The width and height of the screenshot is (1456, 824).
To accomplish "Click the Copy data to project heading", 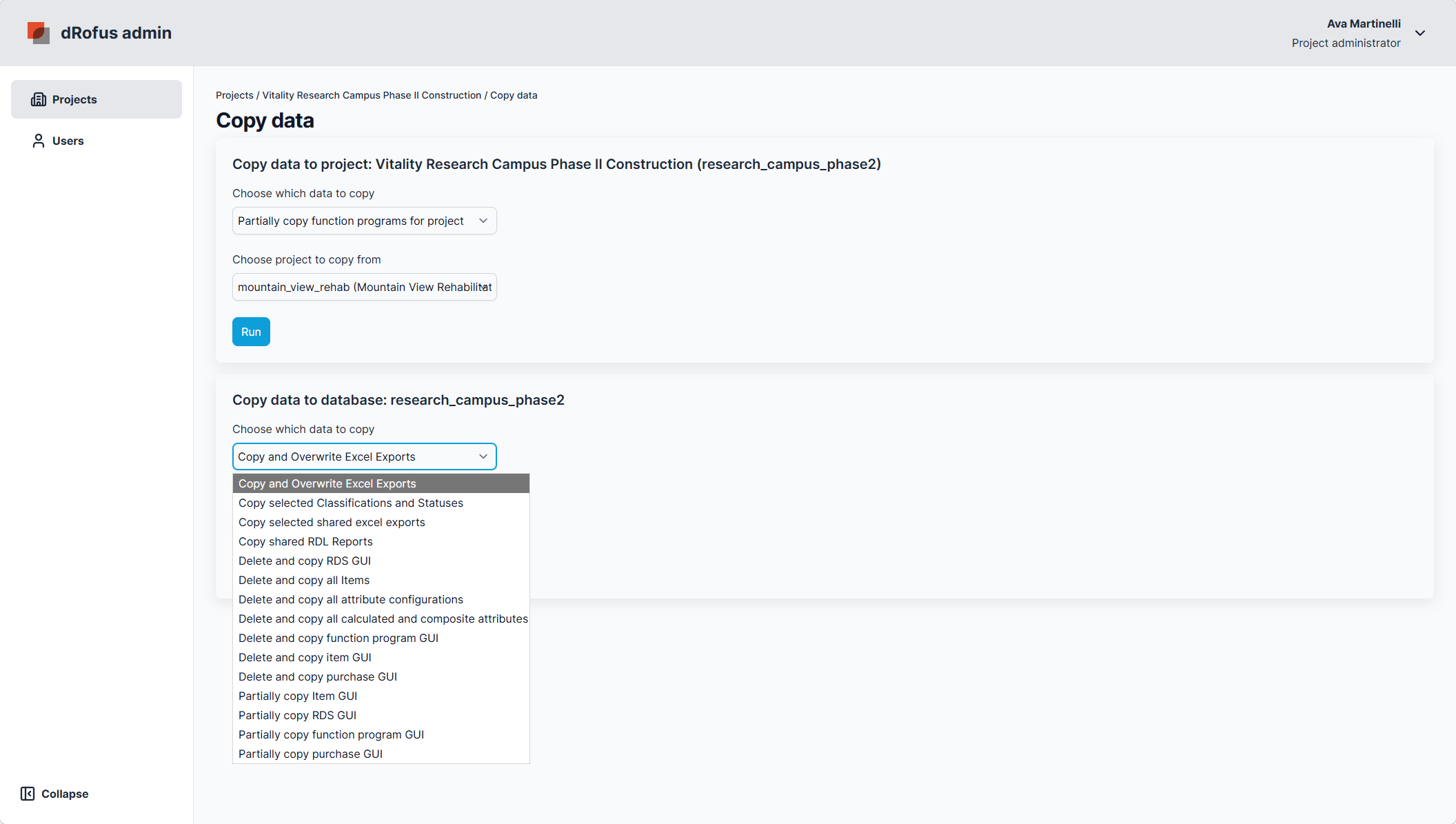I will 556,164.
